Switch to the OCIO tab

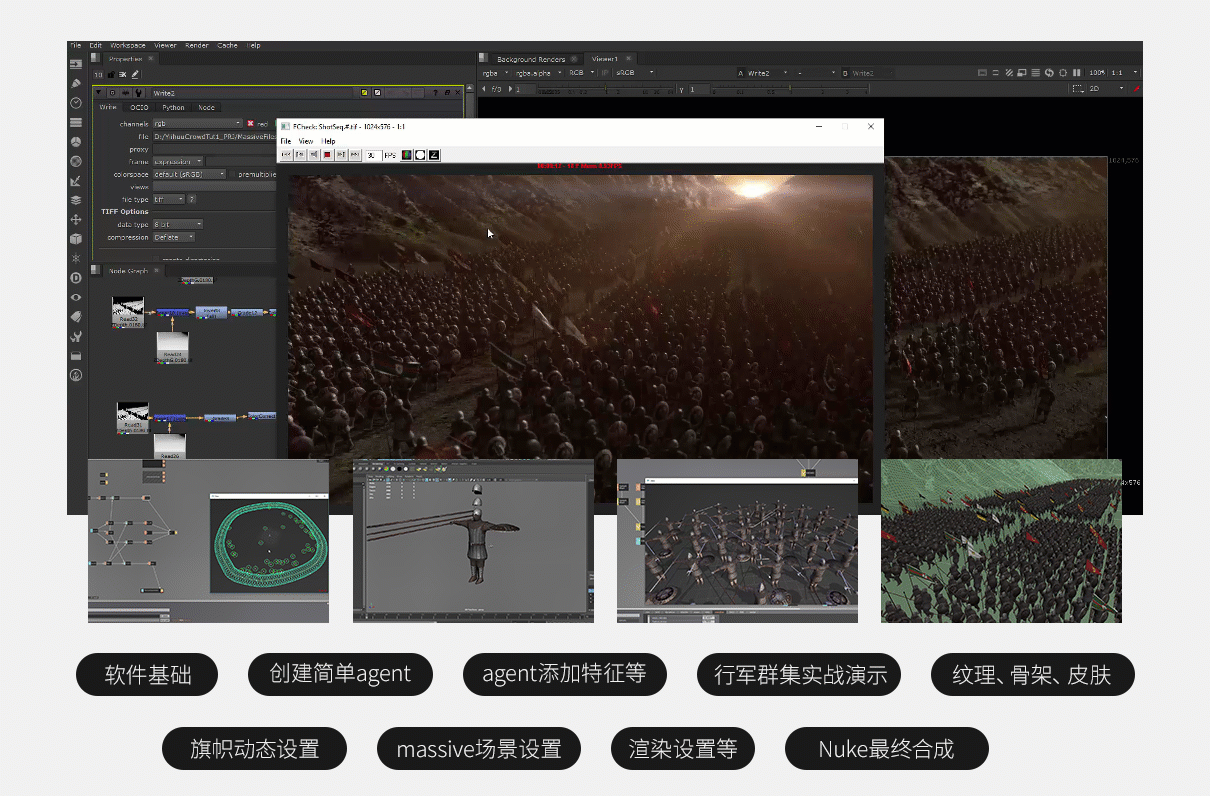pos(139,107)
